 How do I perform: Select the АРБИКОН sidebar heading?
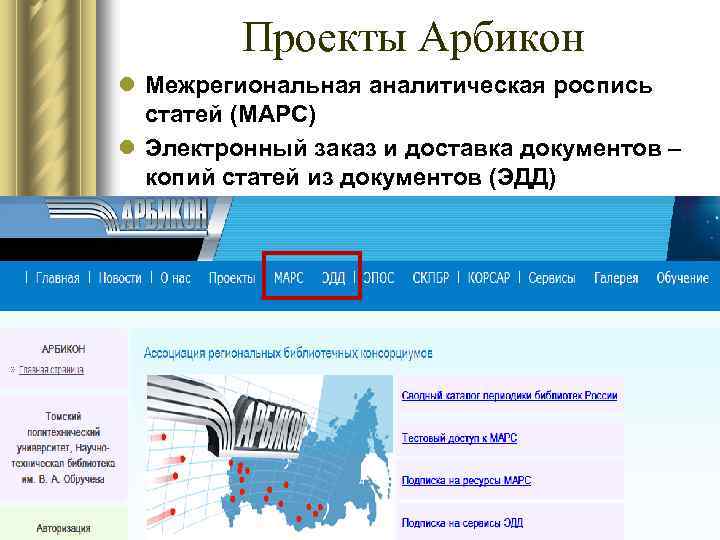63,349
